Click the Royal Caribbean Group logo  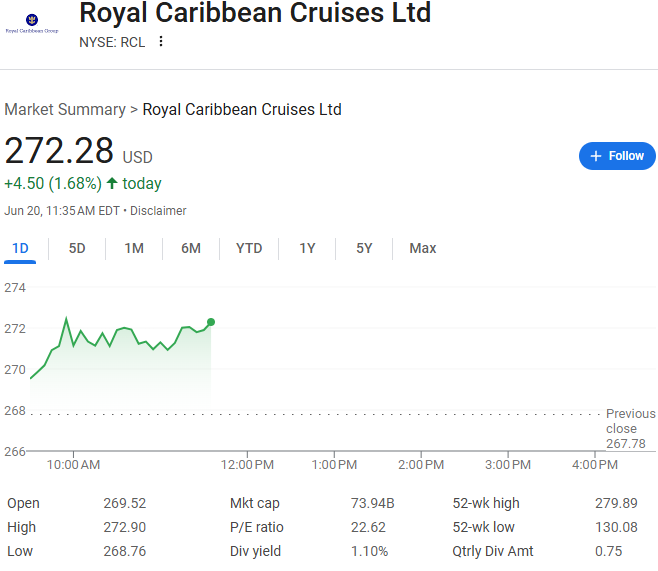tap(32, 23)
